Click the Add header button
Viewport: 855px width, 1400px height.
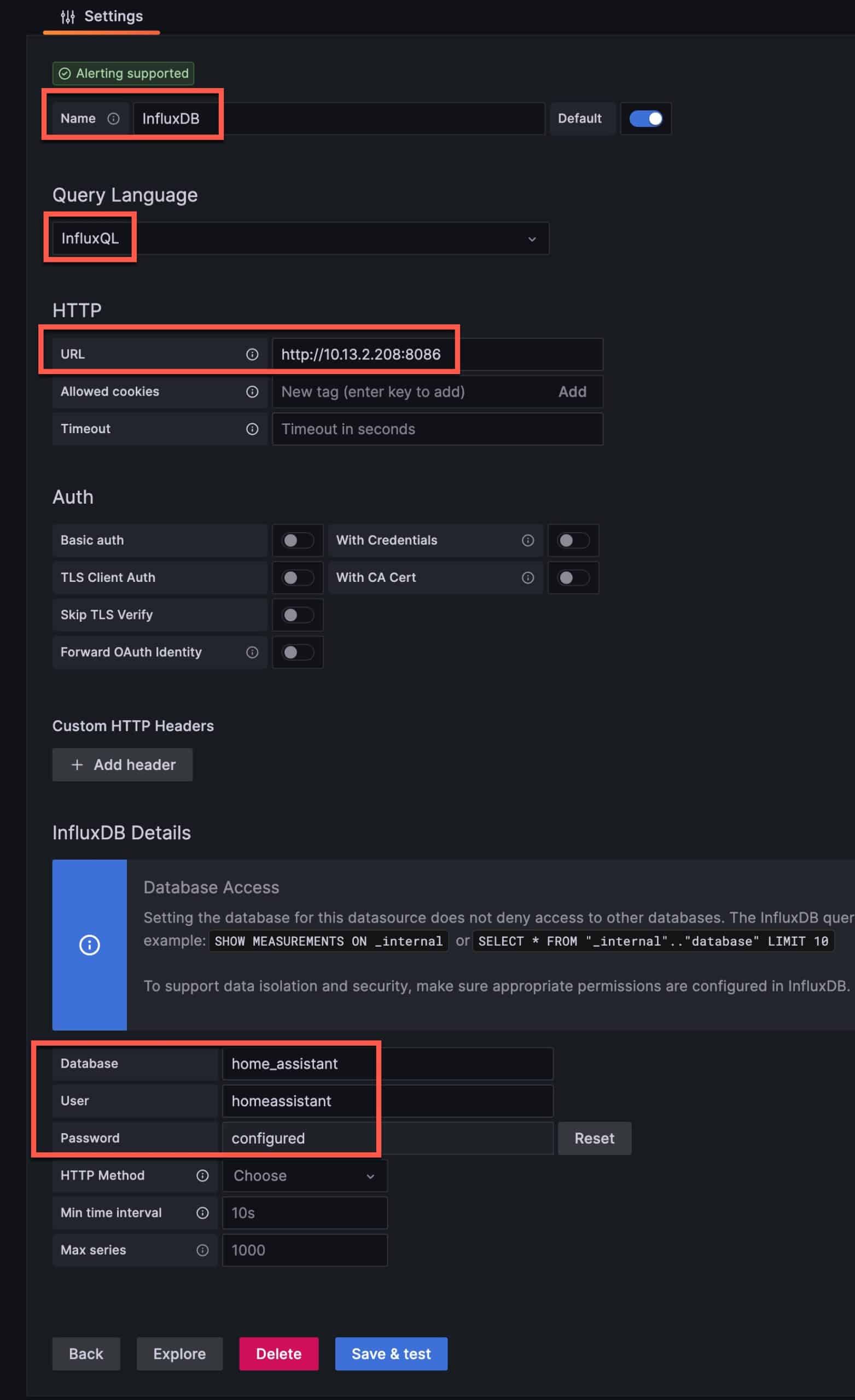click(123, 765)
